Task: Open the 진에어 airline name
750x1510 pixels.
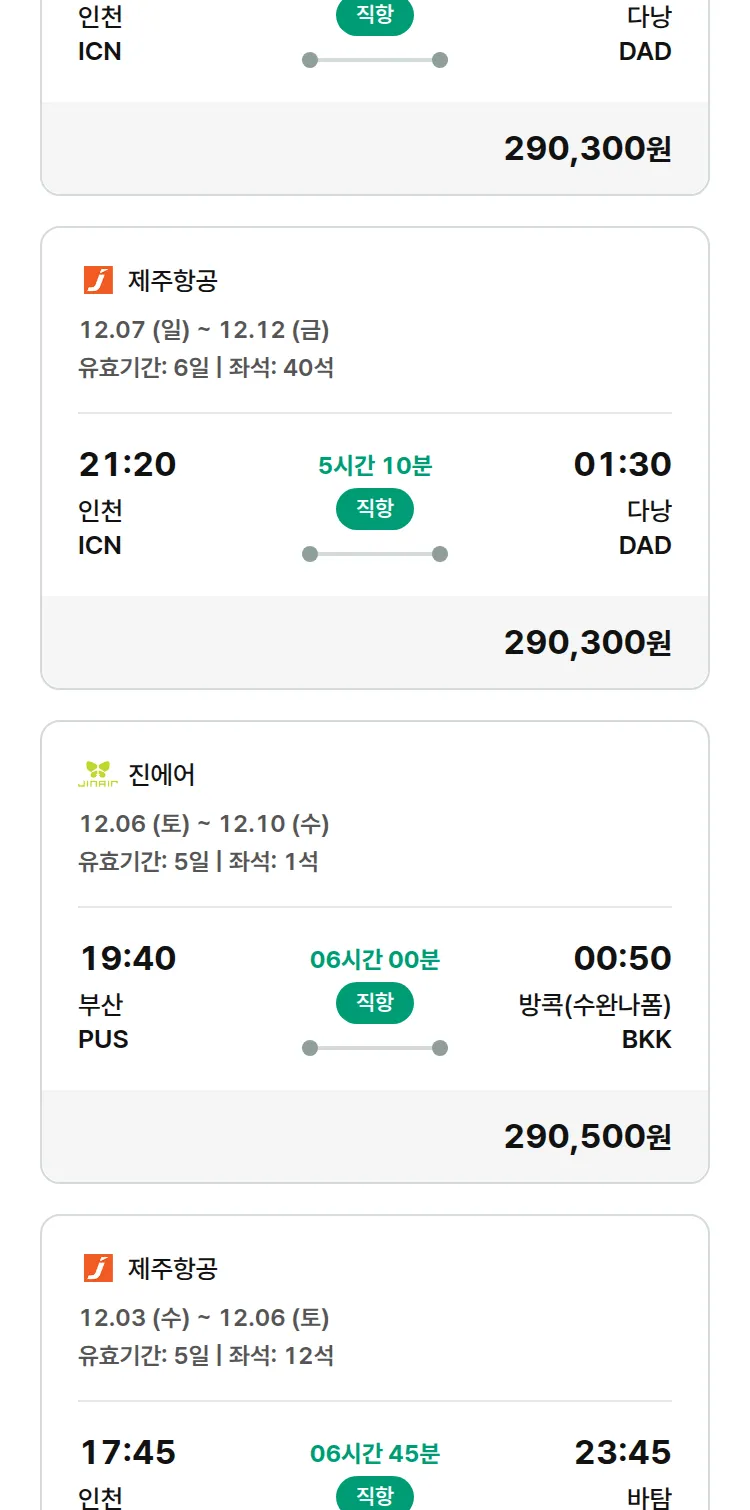Action: 162,775
